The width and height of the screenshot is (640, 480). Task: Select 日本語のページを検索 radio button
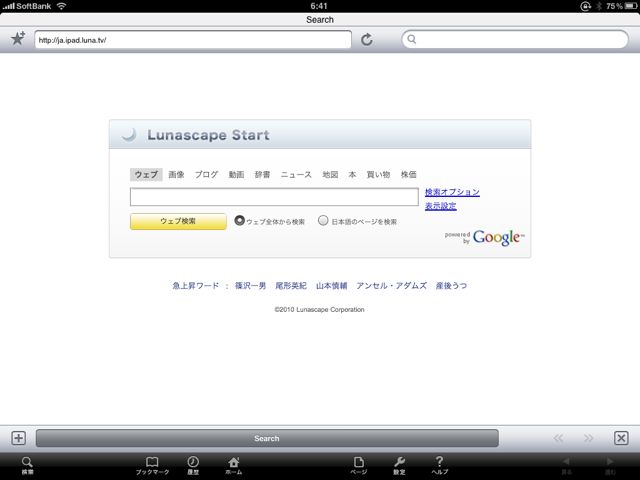[x=323, y=221]
